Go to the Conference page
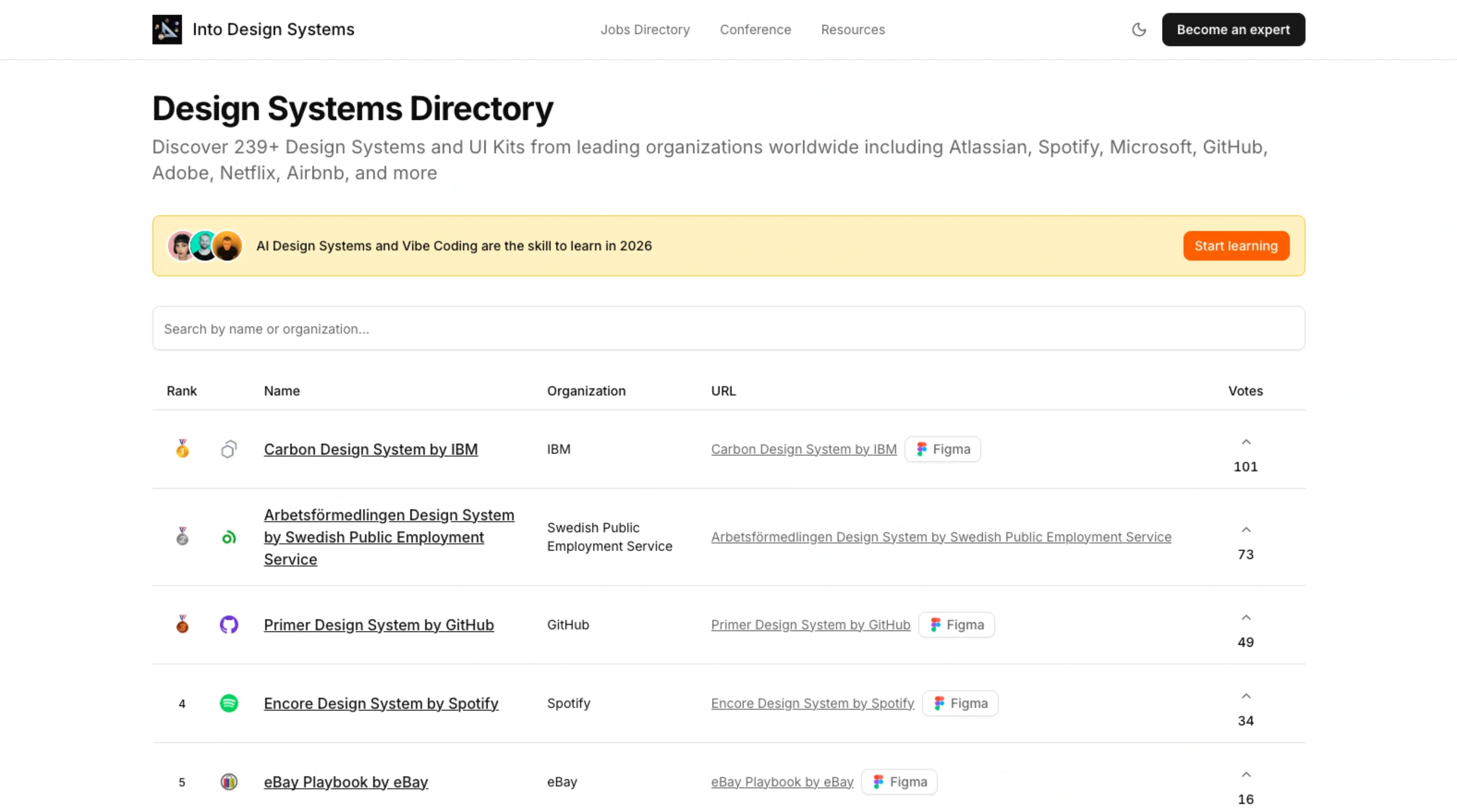The width and height of the screenshot is (1457, 812). click(755, 30)
